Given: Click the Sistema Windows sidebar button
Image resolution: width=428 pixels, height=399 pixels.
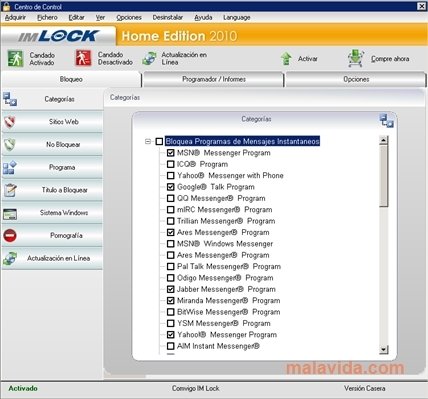Looking at the screenshot, I should coord(52,213).
